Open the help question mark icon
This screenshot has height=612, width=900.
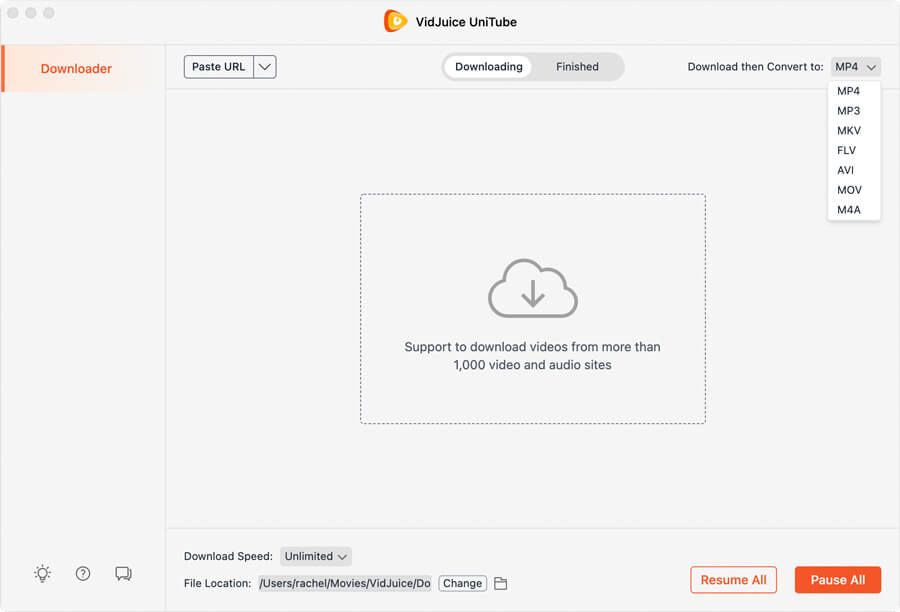tap(83, 574)
